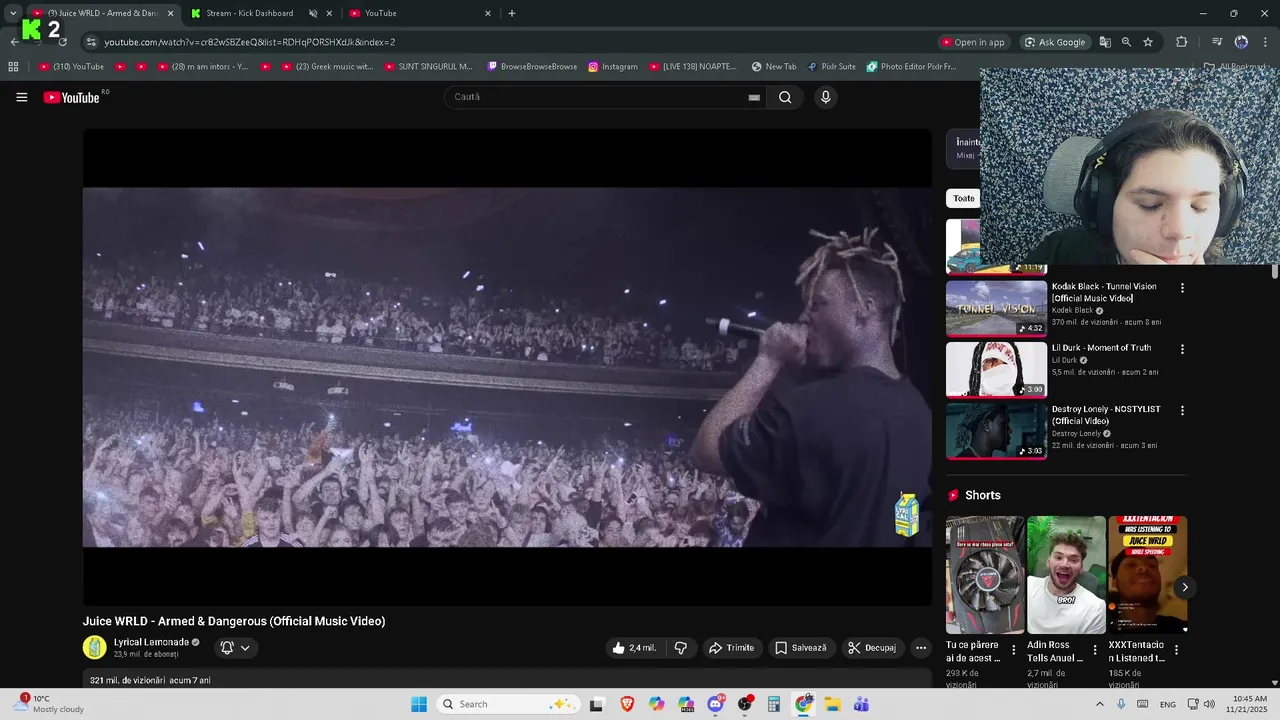This screenshot has width=1280, height=720.
Task: Open Microsoft Teams from the taskbar
Action: point(861,704)
